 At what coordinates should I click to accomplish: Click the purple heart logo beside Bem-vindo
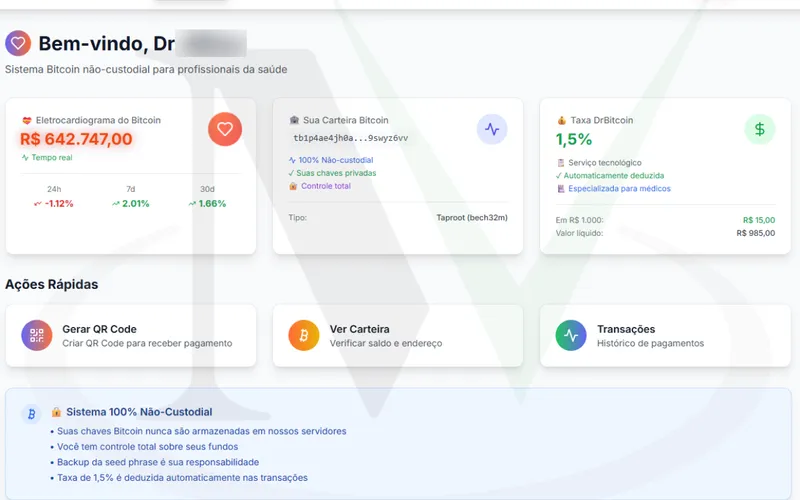pos(18,43)
